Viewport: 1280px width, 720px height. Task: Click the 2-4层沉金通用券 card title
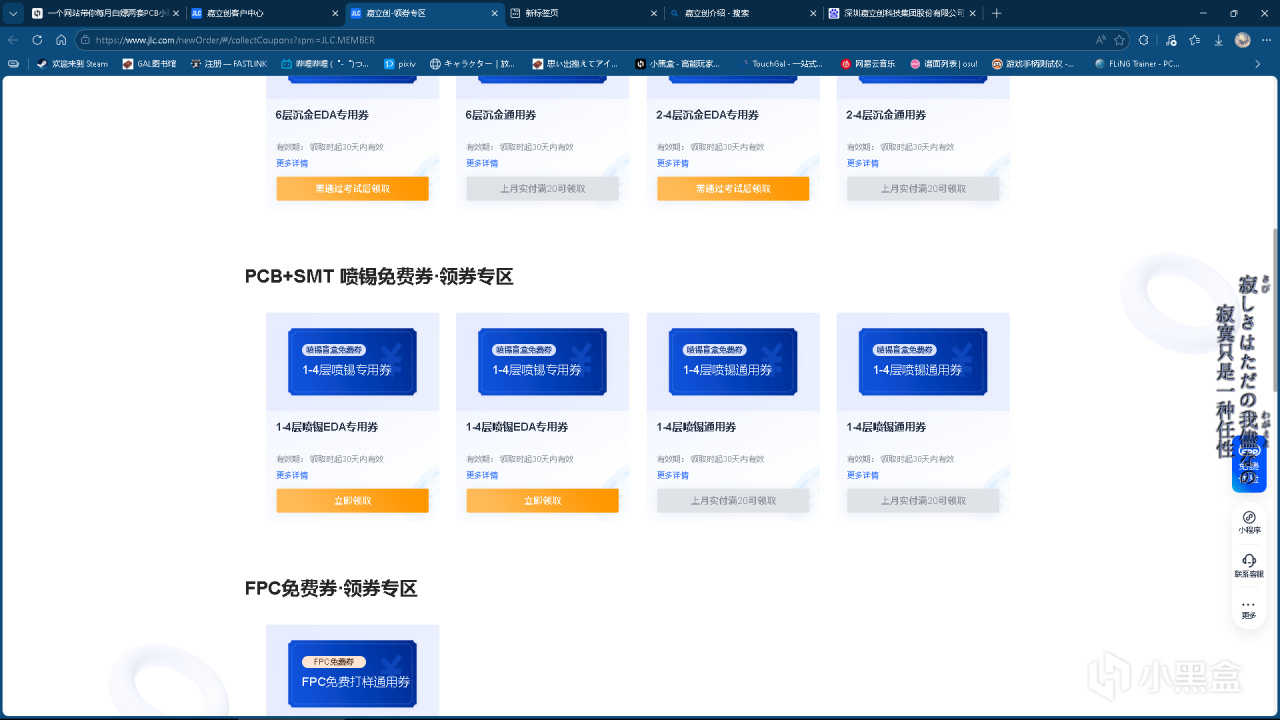886,115
